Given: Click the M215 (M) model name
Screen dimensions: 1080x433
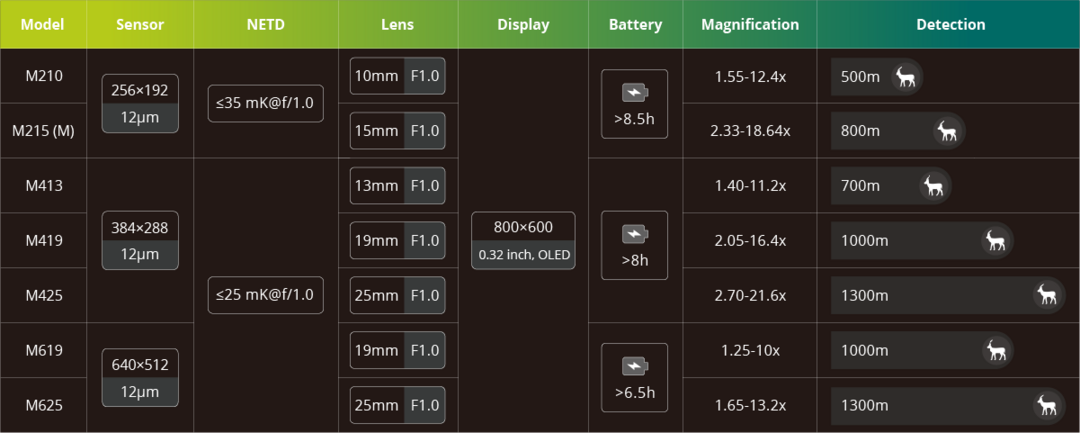Looking at the screenshot, I should (x=43, y=131).
